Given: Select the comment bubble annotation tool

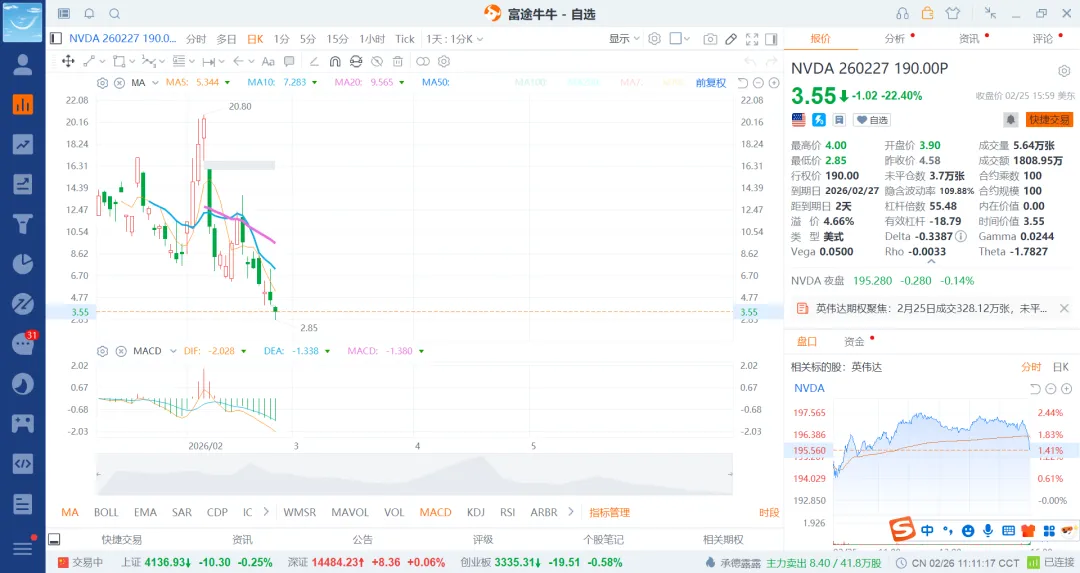Looking at the screenshot, I should point(289,61).
